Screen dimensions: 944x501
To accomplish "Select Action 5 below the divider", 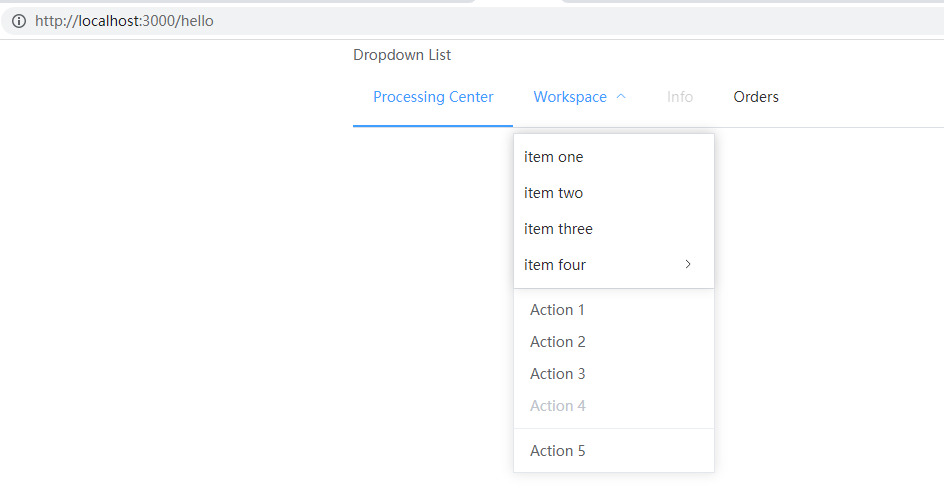I will click(613, 450).
